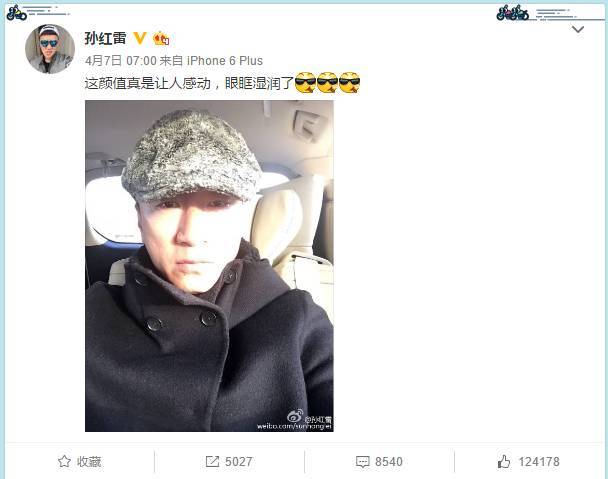Click the membership crown badge icon

[x=161, y=38]
